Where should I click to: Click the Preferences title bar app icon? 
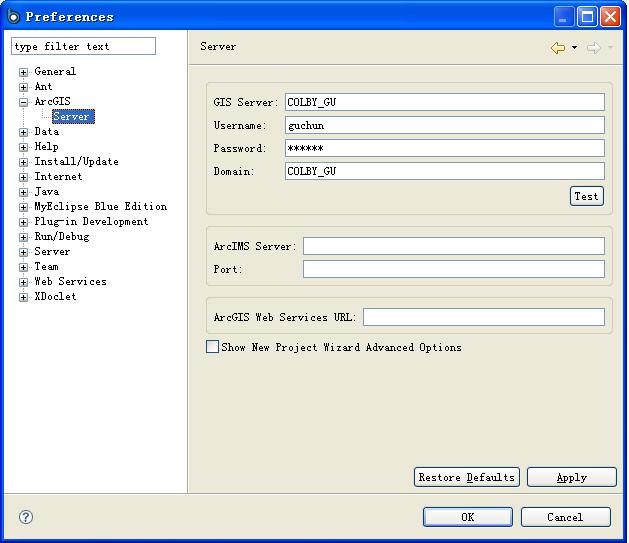(x=13, y=16)
